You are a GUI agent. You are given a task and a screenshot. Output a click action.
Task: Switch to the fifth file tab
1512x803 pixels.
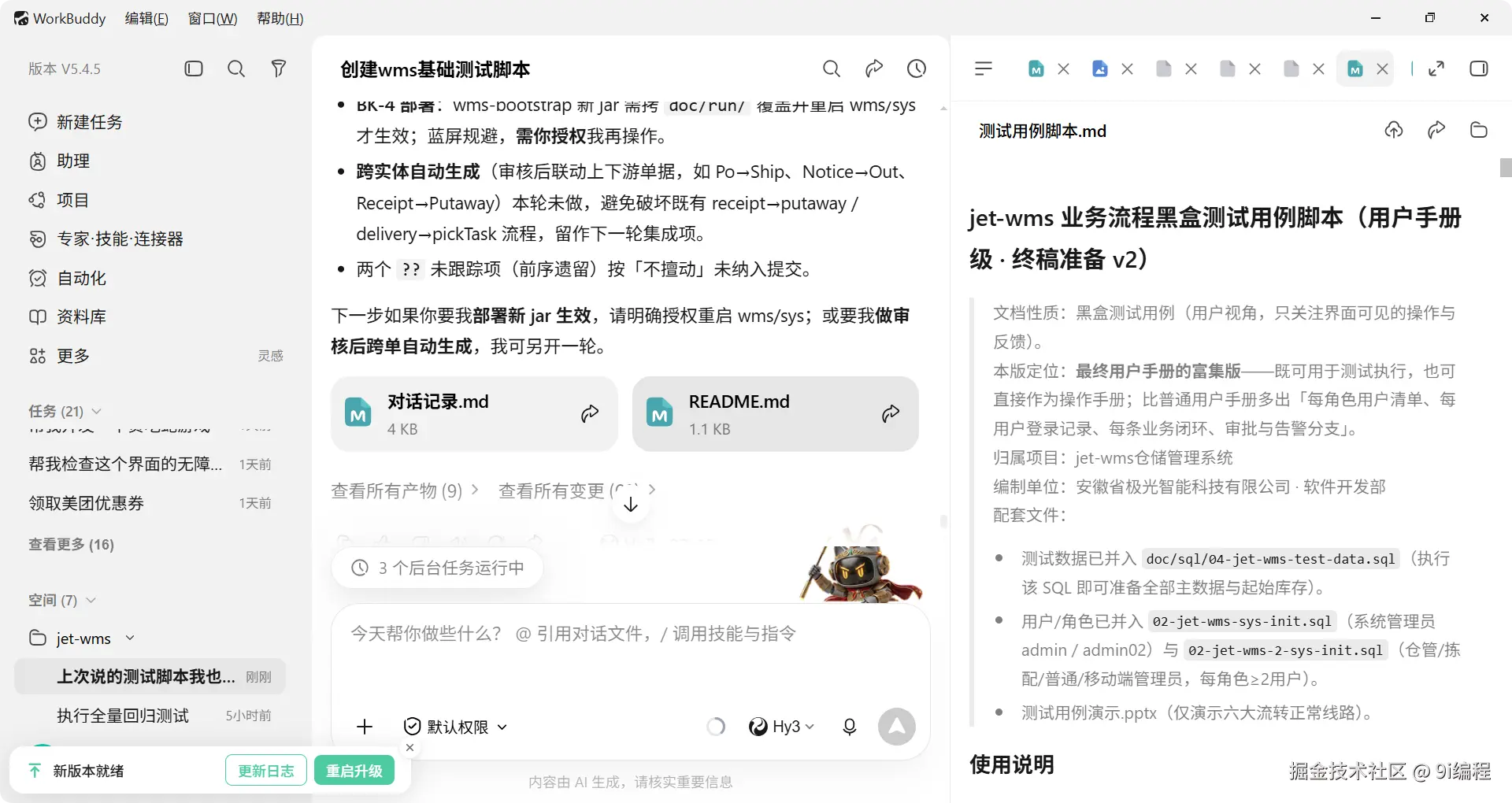[x=1291, y=68]
